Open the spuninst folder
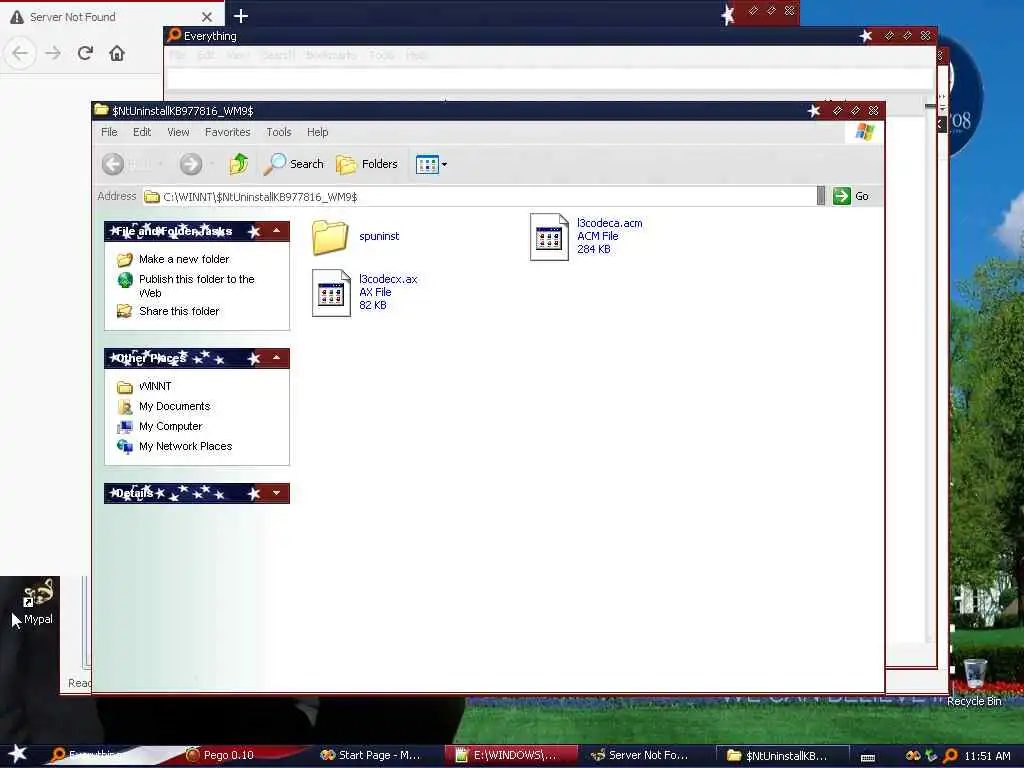The width and height of the screenshot is (1024, 768). [330, 236]
